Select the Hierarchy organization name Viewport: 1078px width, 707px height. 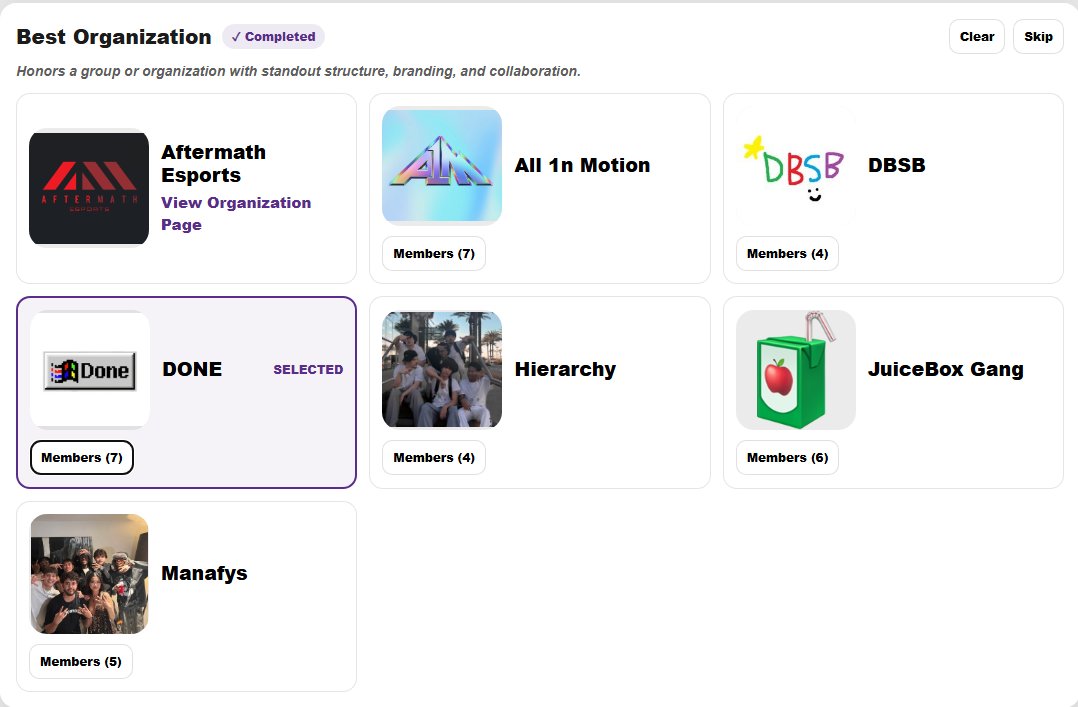click(x=565, y=369)
